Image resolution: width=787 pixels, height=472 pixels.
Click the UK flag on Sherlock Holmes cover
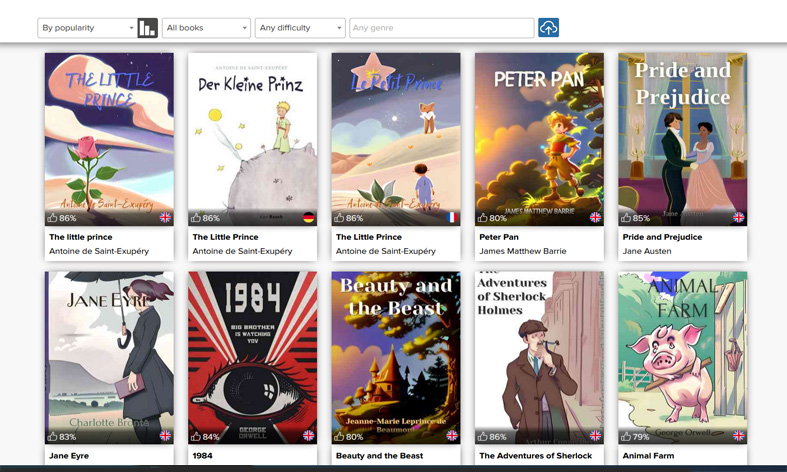click(595, 435)
